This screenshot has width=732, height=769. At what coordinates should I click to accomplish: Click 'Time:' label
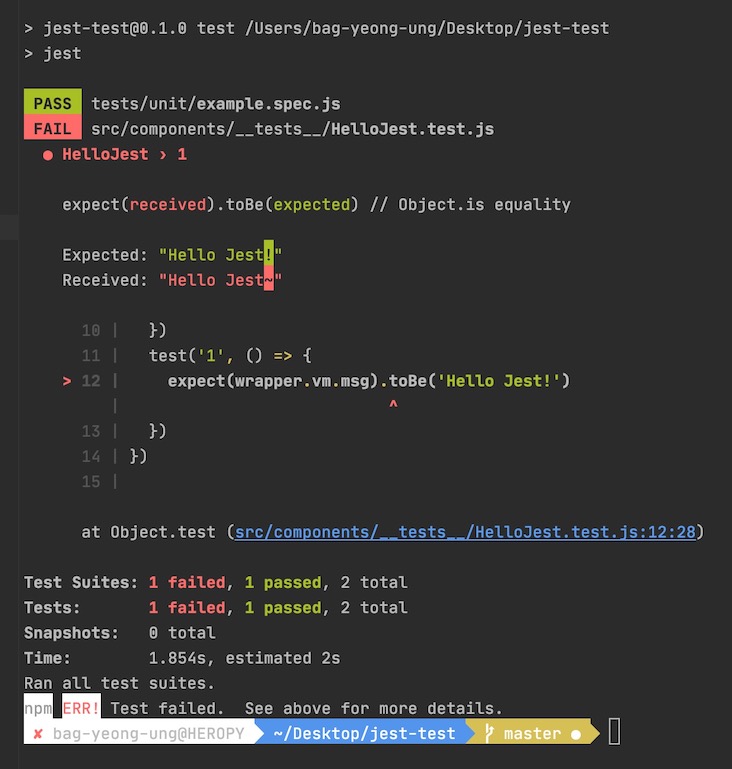point(48,658)
